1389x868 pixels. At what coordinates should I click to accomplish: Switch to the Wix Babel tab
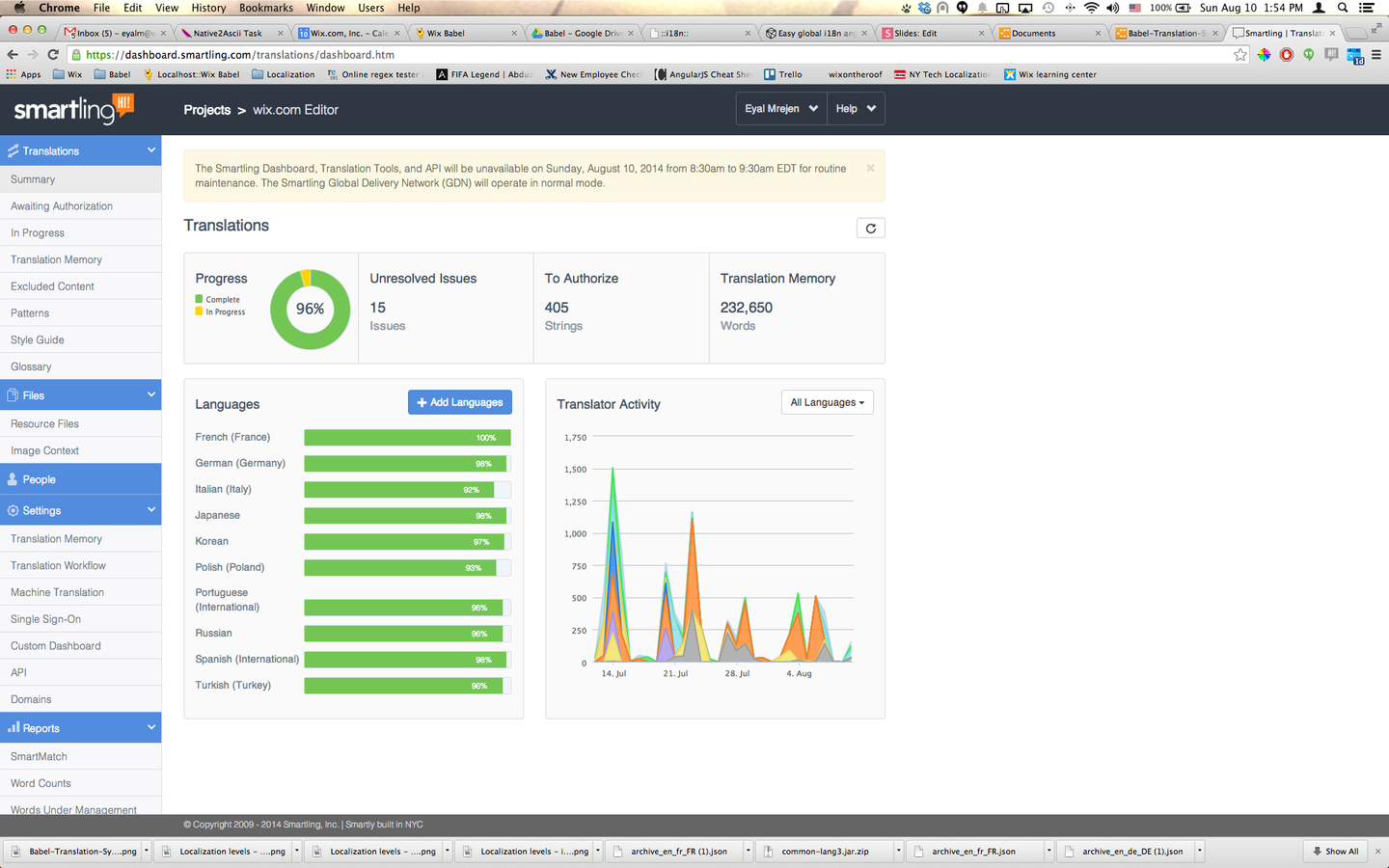[466, 33]
